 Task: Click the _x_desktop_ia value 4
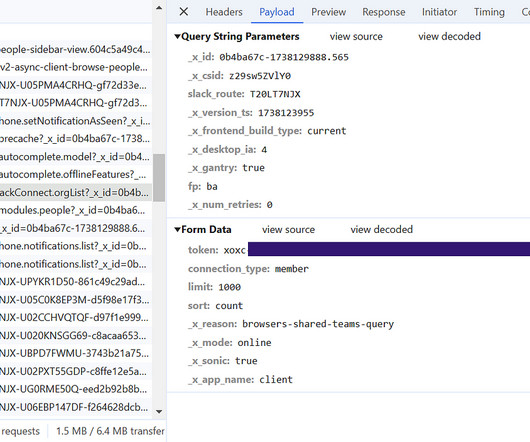pos(264,149)
